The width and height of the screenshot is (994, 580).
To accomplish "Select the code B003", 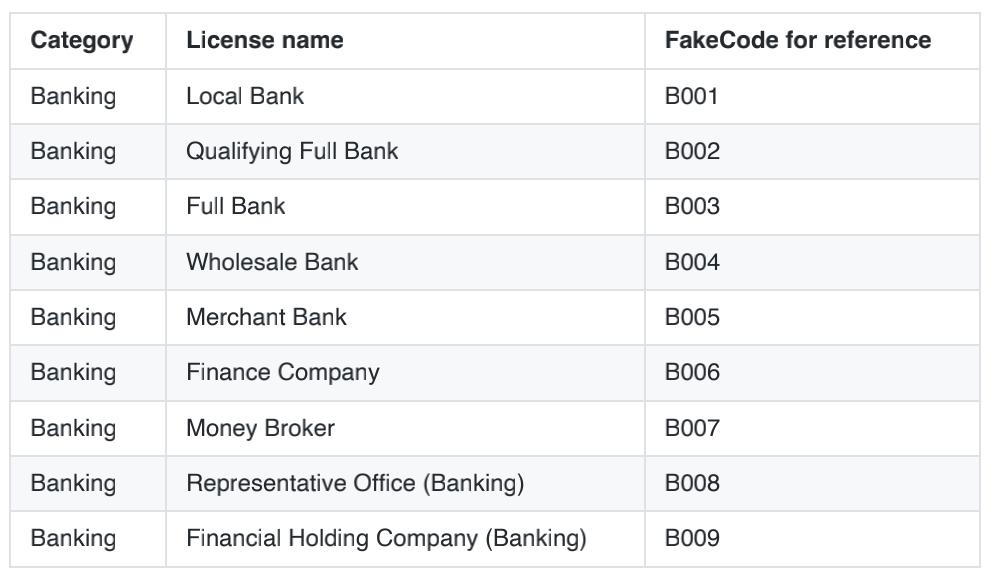I will click(692, 207).
